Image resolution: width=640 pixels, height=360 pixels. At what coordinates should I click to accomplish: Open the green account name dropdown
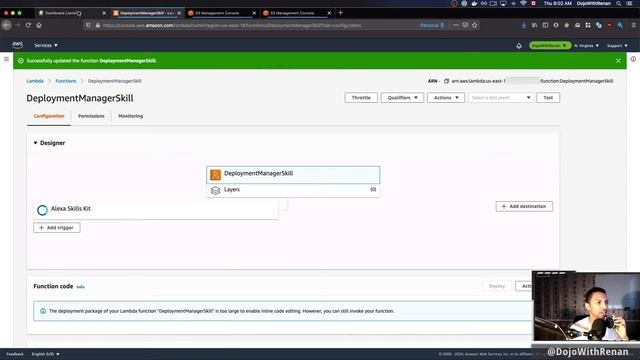click(550, 46)
